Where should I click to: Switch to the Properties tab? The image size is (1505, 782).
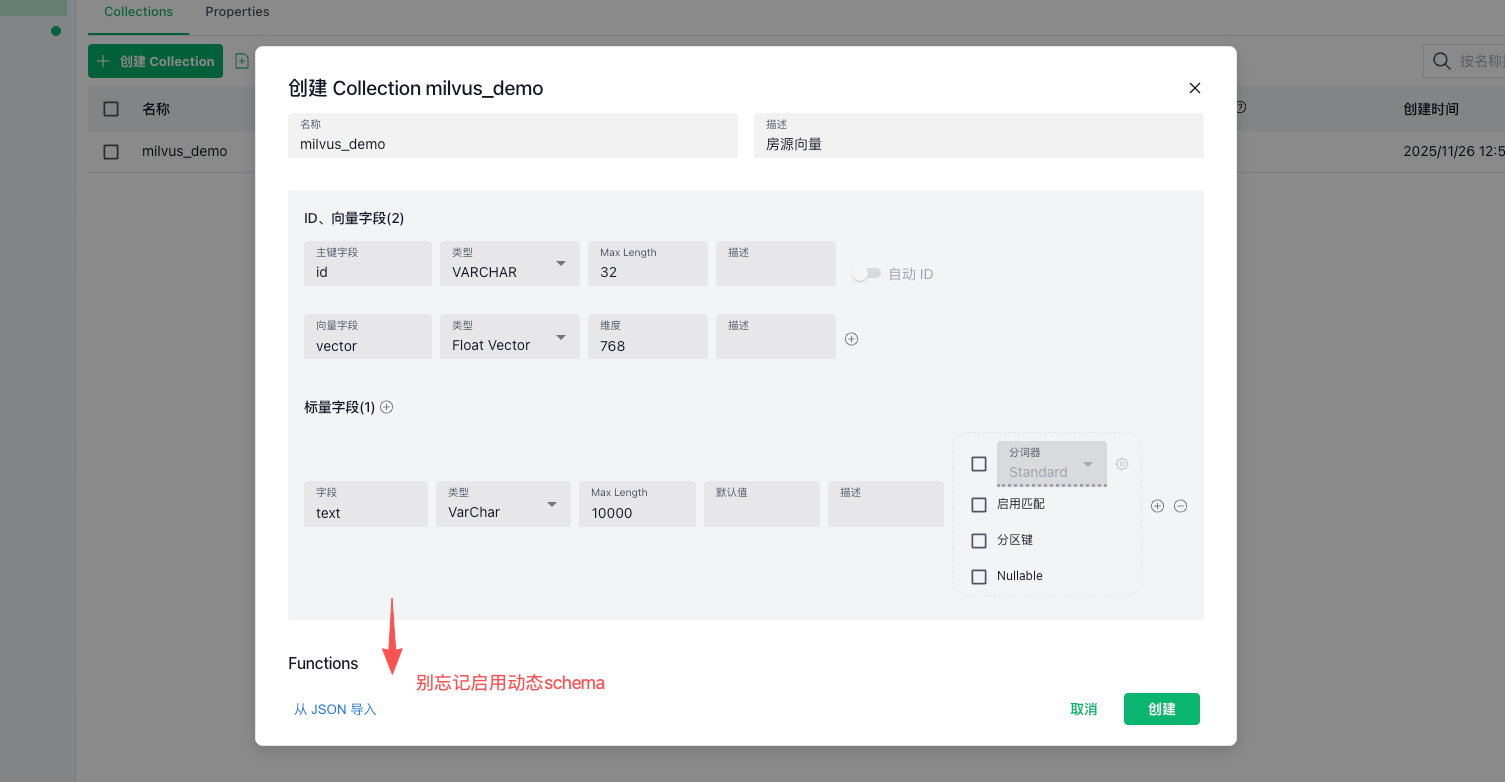point(237,12)
